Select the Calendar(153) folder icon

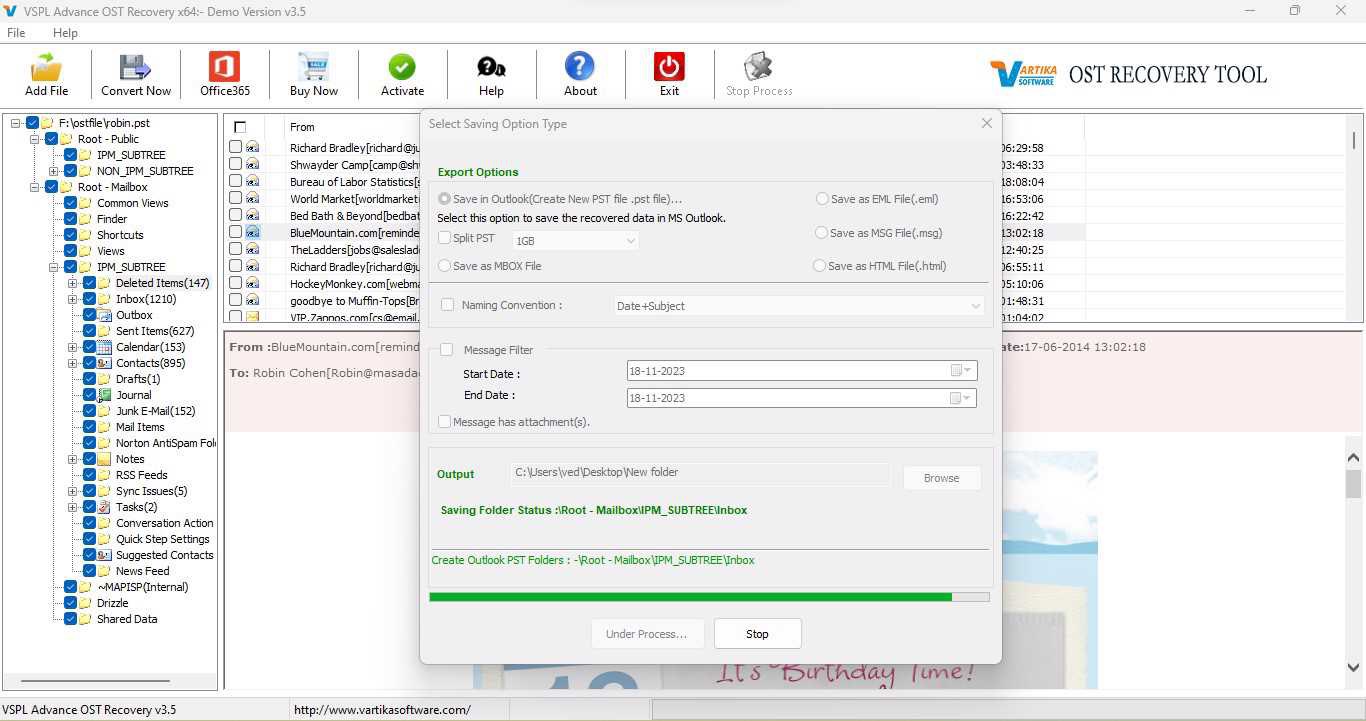(x=104, y=347)
